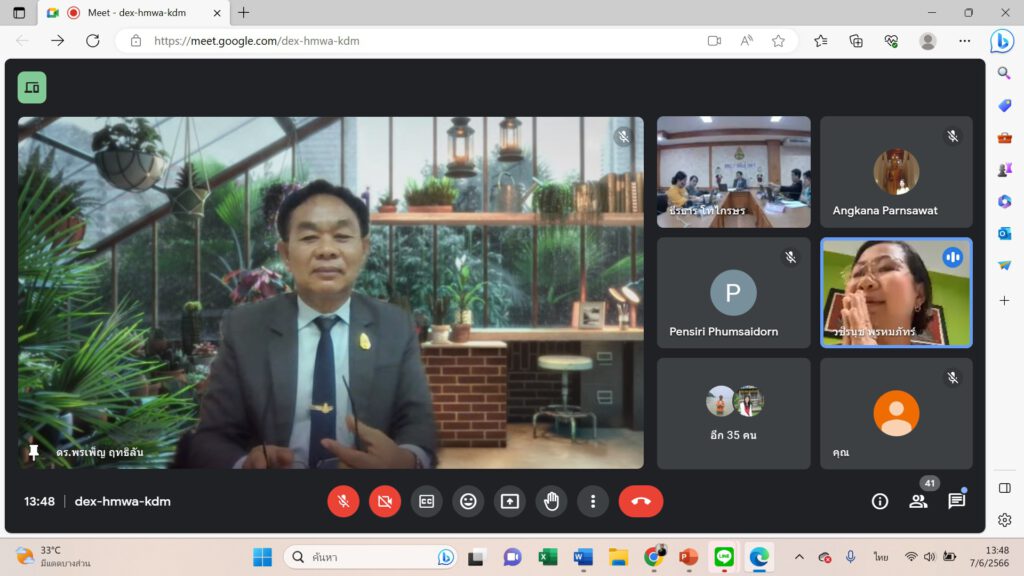Unmute the microphone in Meet toolbar
This screenshot has height=576, width=1024.
[343, 501]
